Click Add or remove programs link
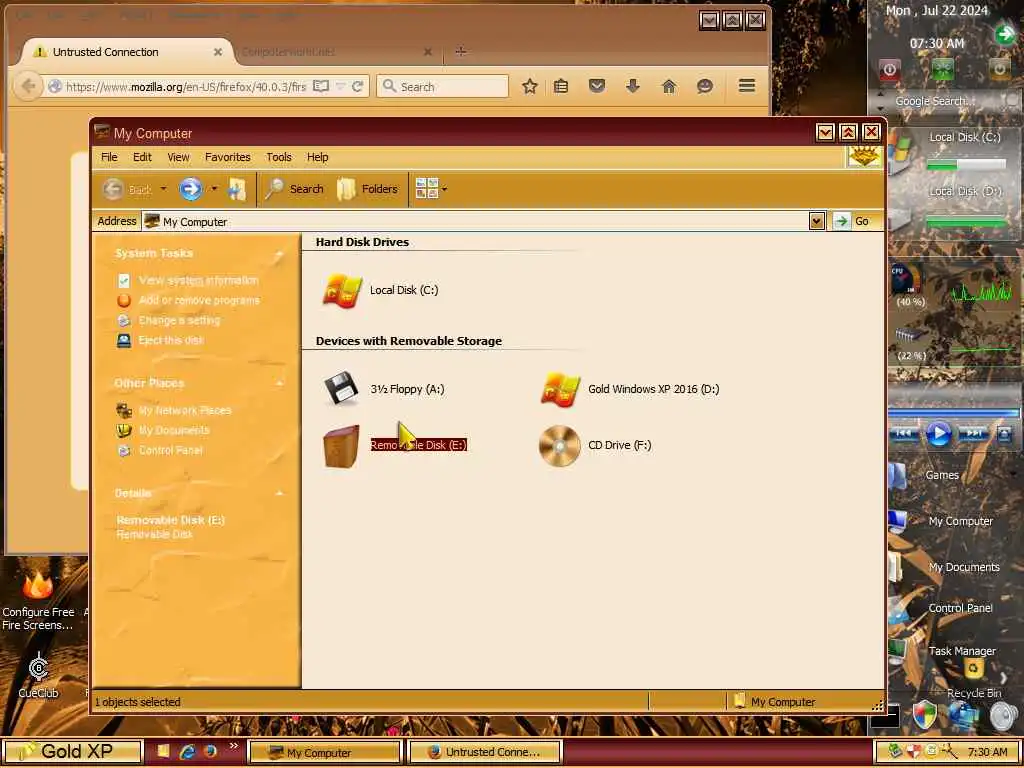This screenshot has width=1024, height=768. [199, 300]
